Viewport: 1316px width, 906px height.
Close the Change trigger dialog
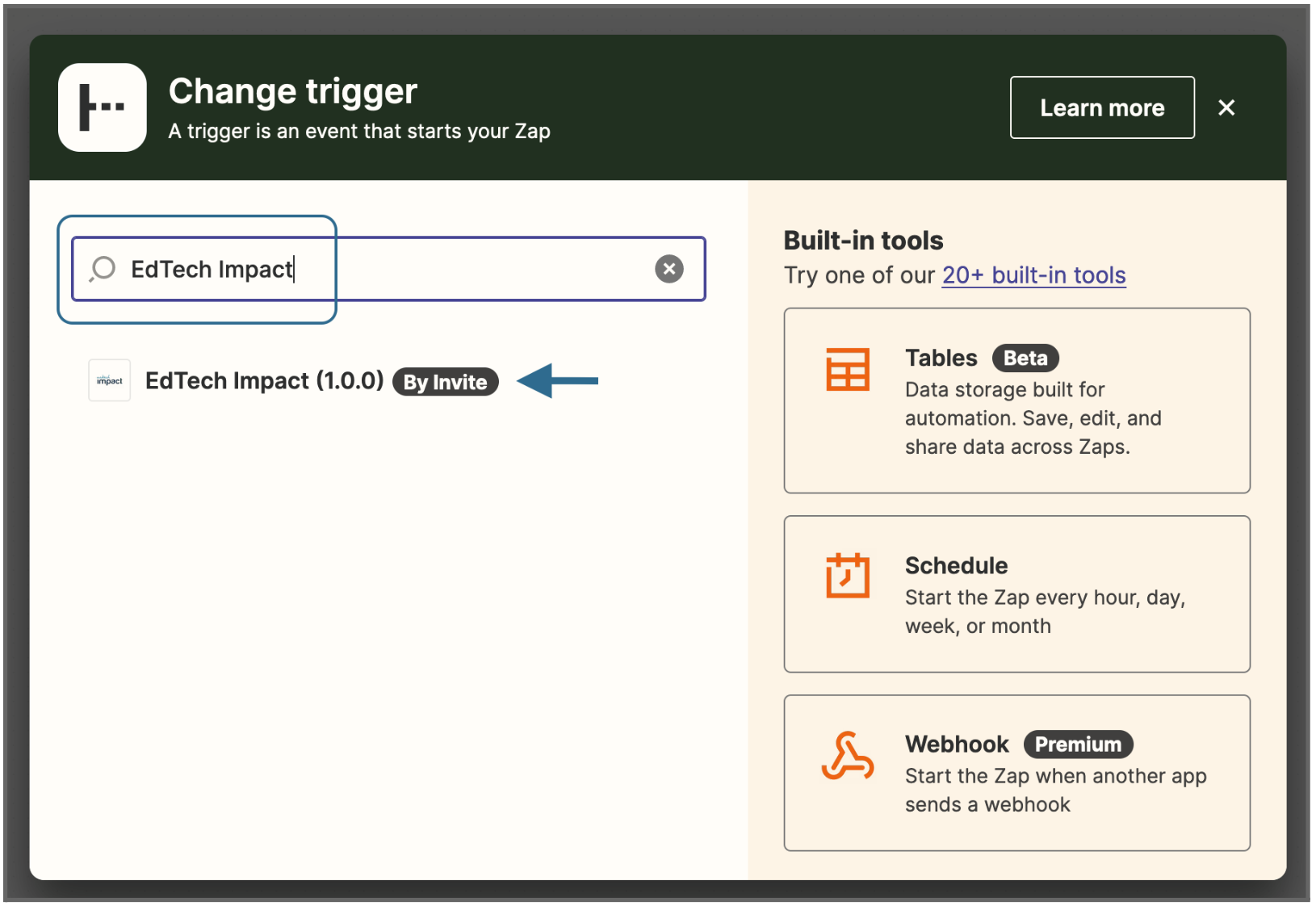1226,107
